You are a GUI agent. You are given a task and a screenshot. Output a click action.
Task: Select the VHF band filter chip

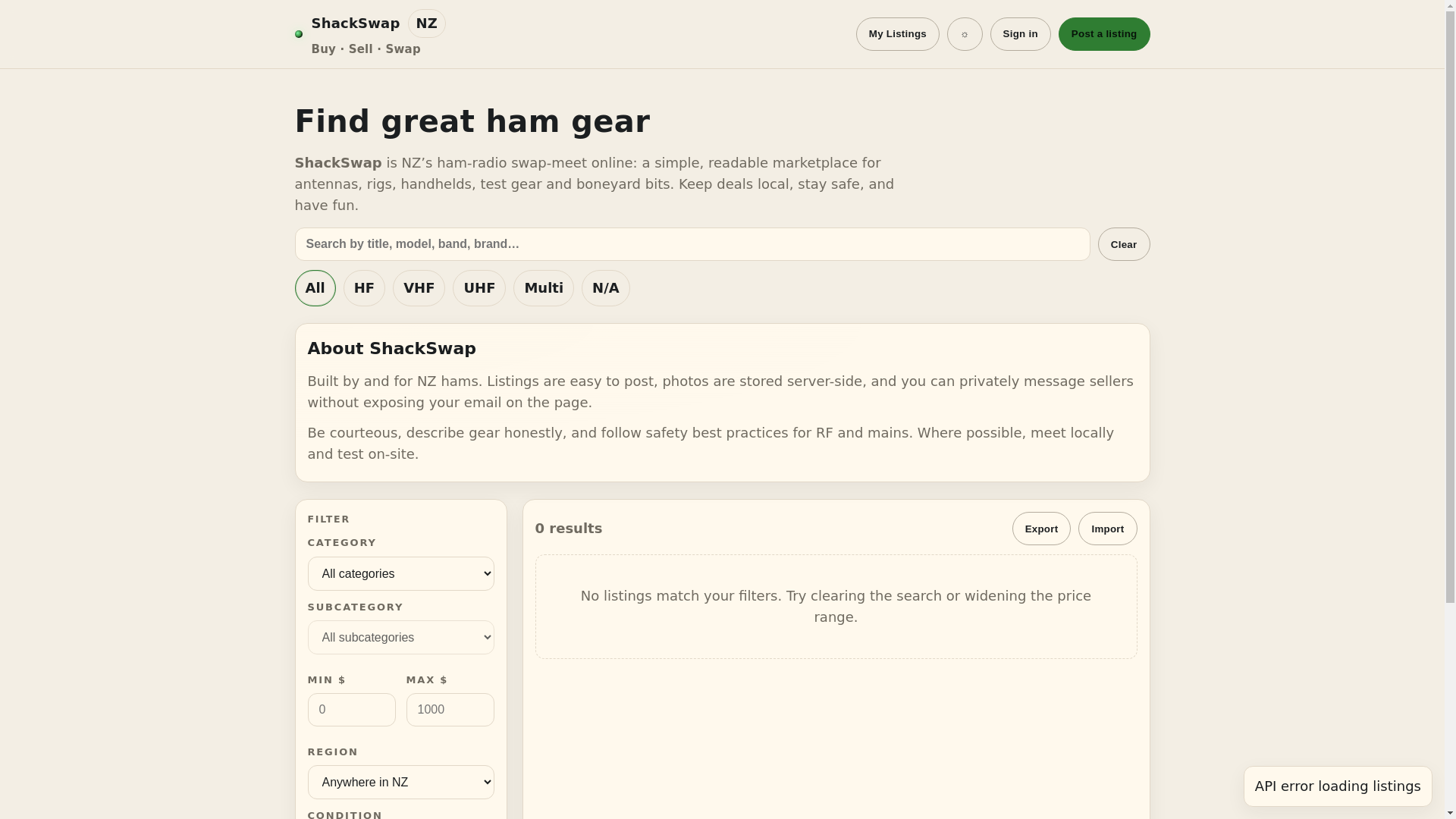click(419, 288)
